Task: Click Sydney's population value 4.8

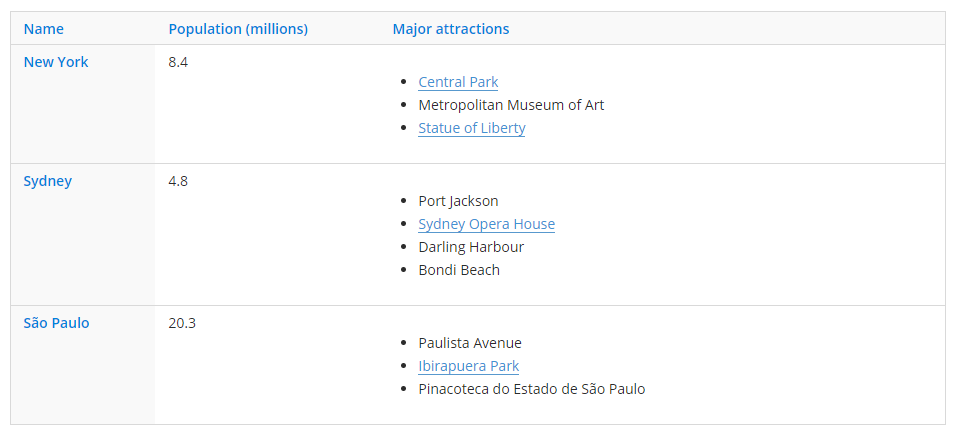Action: pyautogui.click(x=178, y=181)
